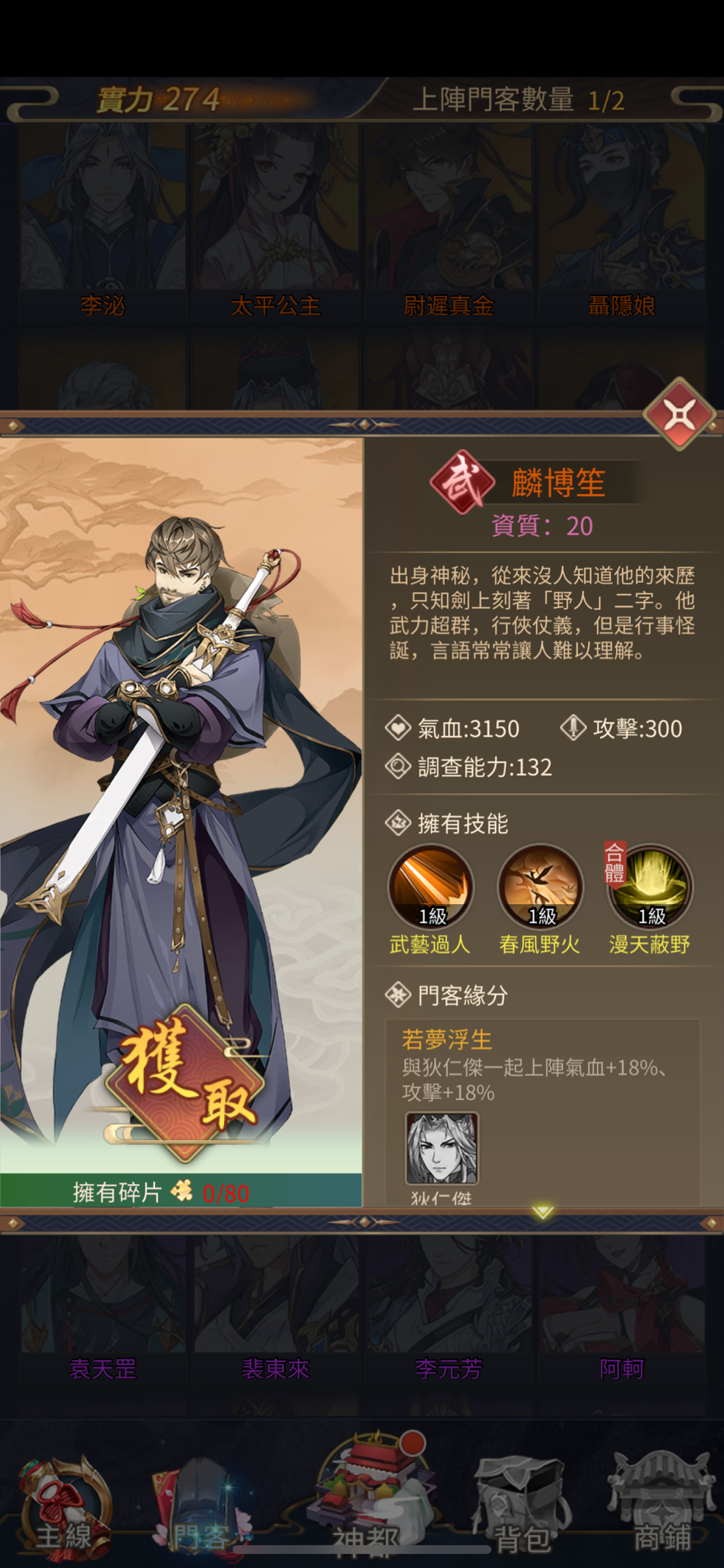Open the 商鋪 shop tab

point(661,1506)
